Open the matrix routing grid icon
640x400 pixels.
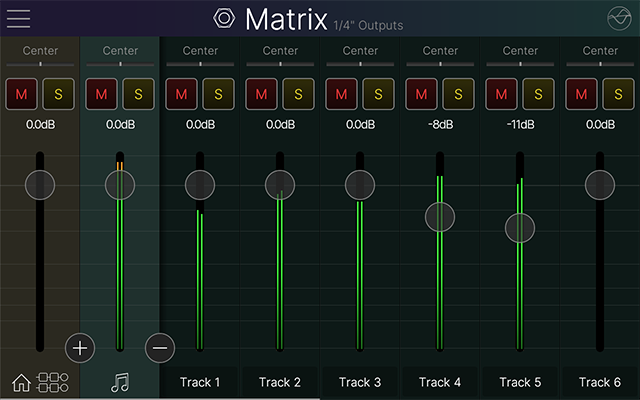click(x=52, y=382)
